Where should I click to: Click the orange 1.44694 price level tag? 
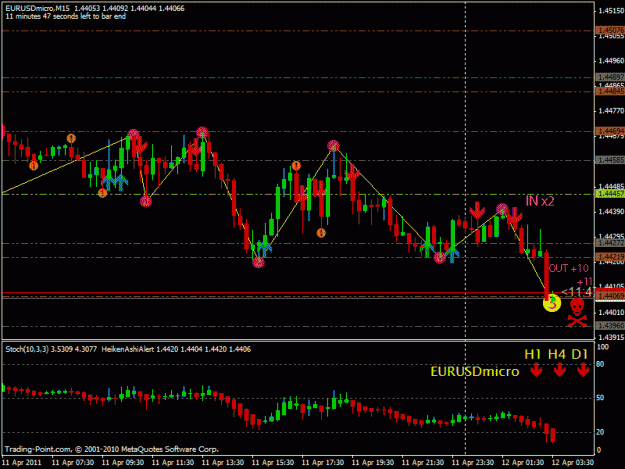[x=610, y=131]
